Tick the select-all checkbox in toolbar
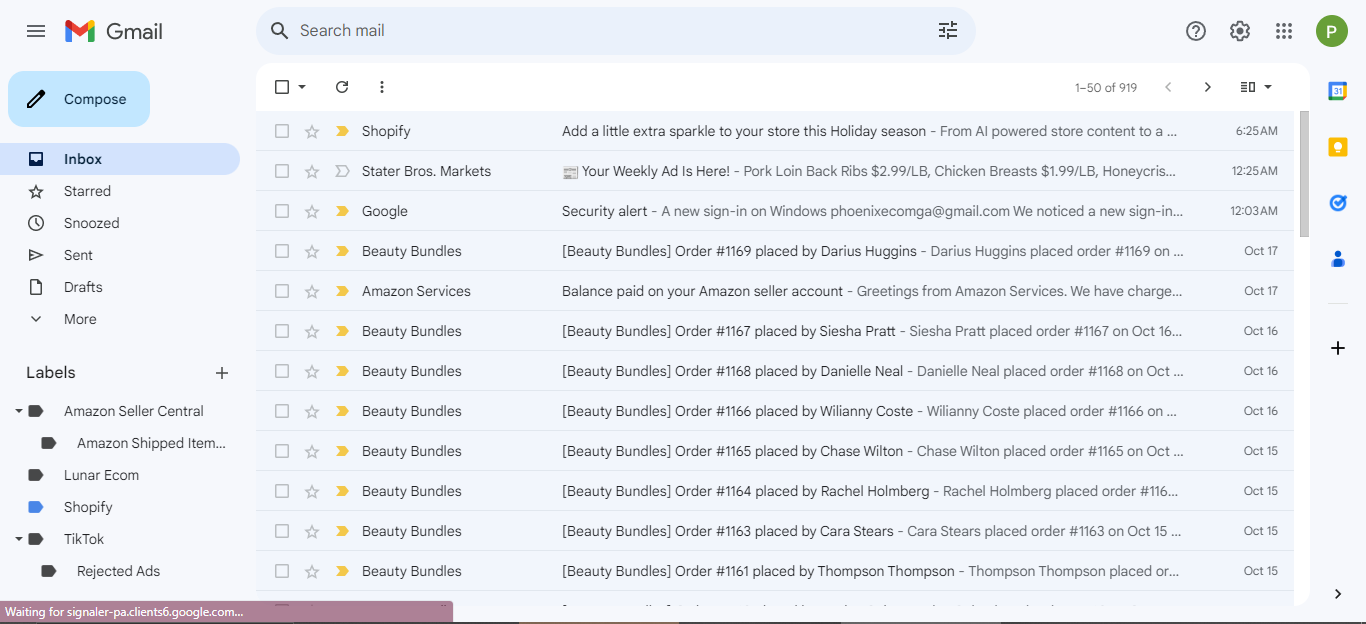Image resolution: width=1366 pixels, height=624 pixels. click(x=282, y=87)
